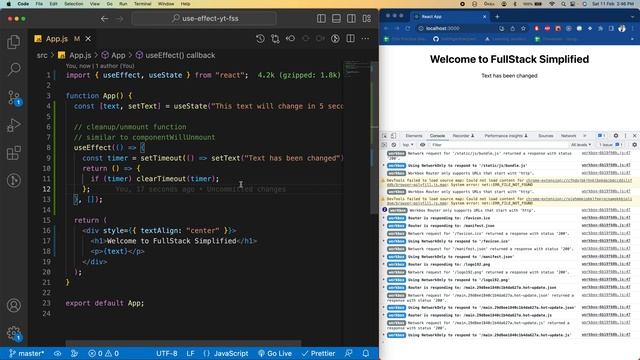Open the Apple menu
Viewport: 640px width, 360px height.
click(9, 4)
